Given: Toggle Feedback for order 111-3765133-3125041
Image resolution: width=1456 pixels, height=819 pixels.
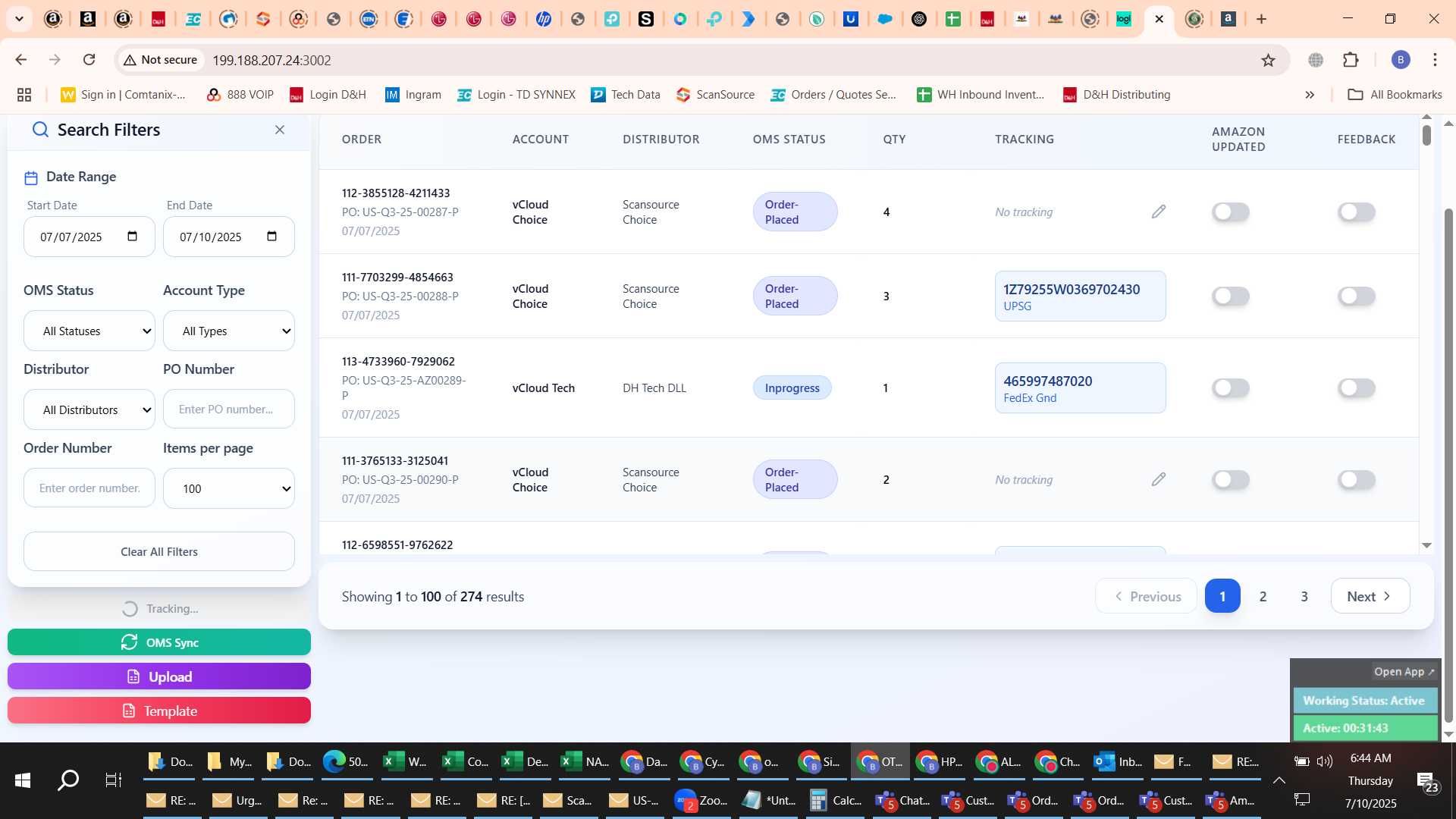Looking at the screenshot, I should (x=1356, y=479).
